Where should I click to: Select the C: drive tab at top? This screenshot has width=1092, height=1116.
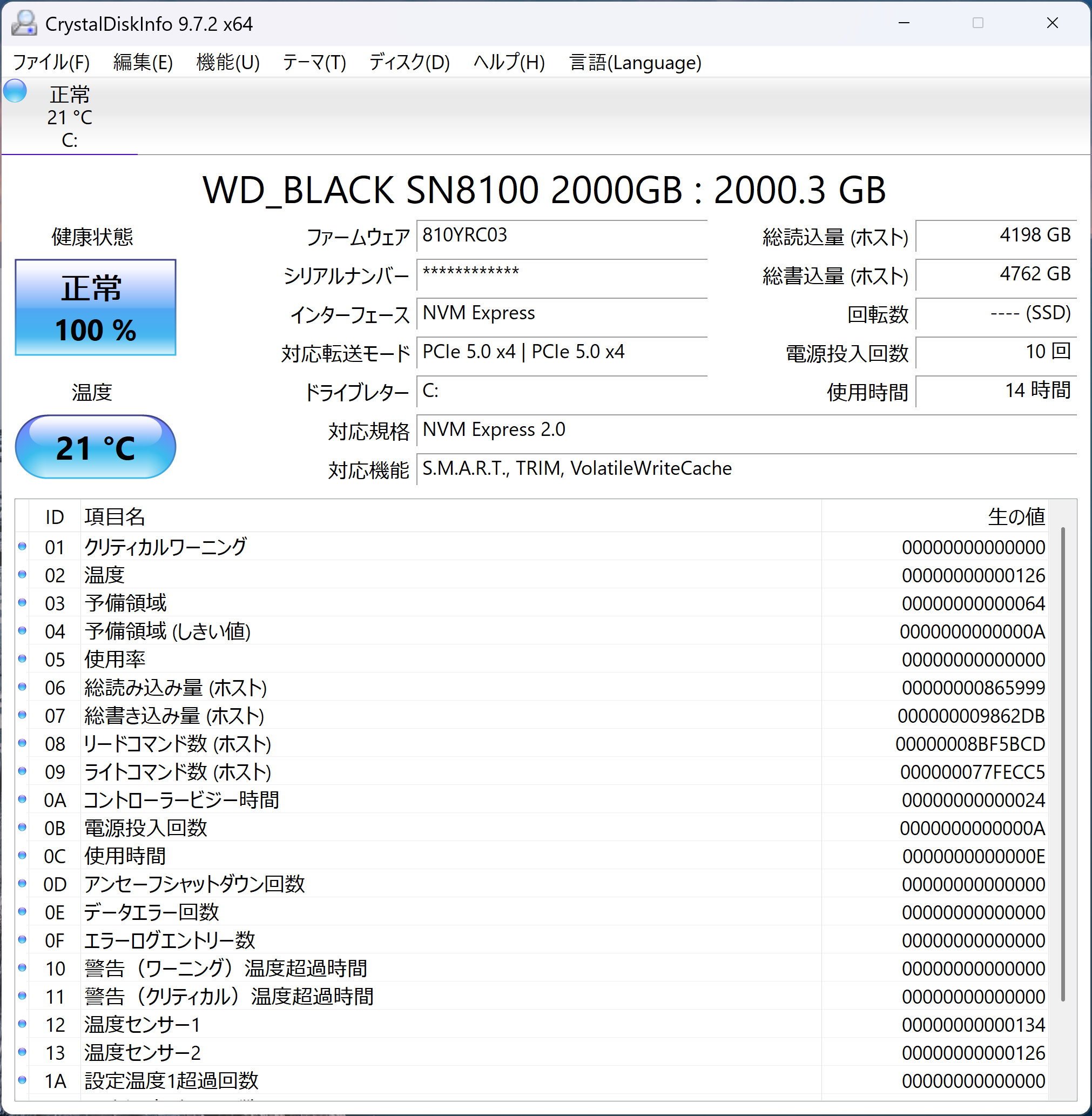pos(69,118)
